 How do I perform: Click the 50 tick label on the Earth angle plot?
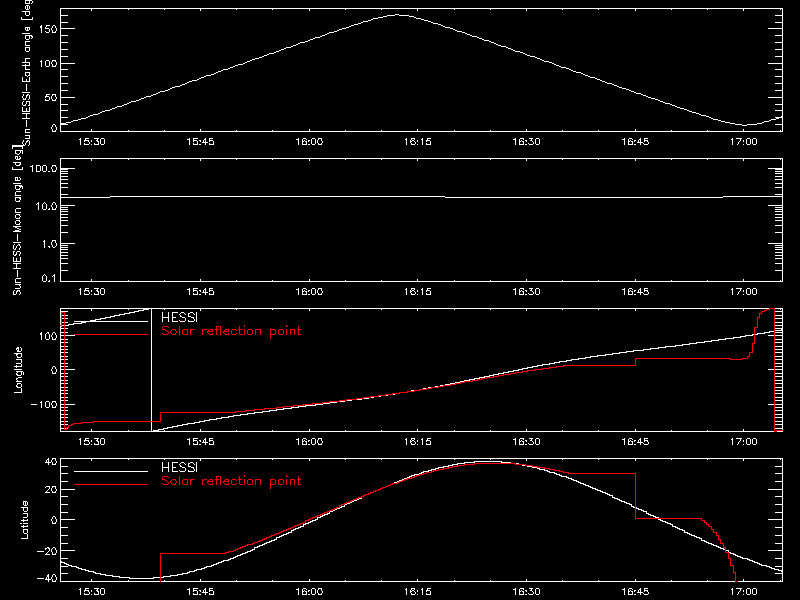(51, 97)
